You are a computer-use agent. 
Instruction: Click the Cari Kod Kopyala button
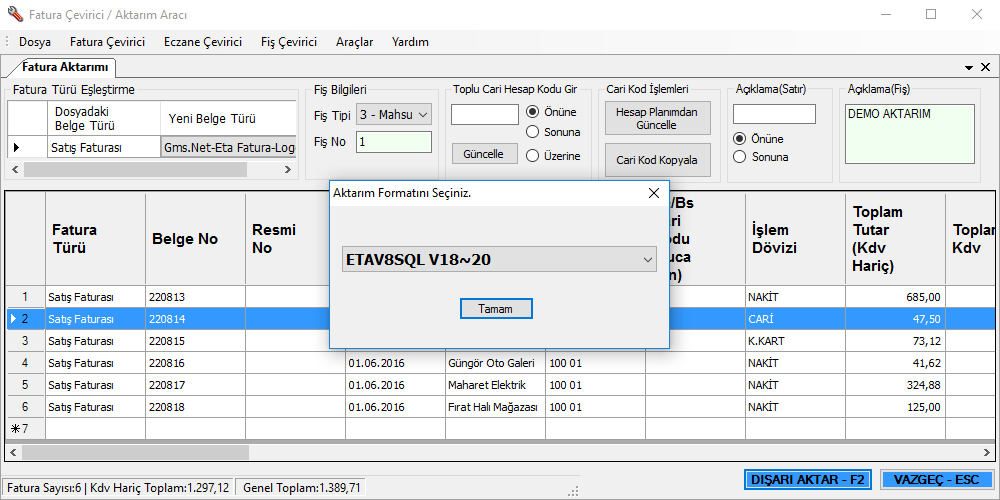(x=657, y=160)
